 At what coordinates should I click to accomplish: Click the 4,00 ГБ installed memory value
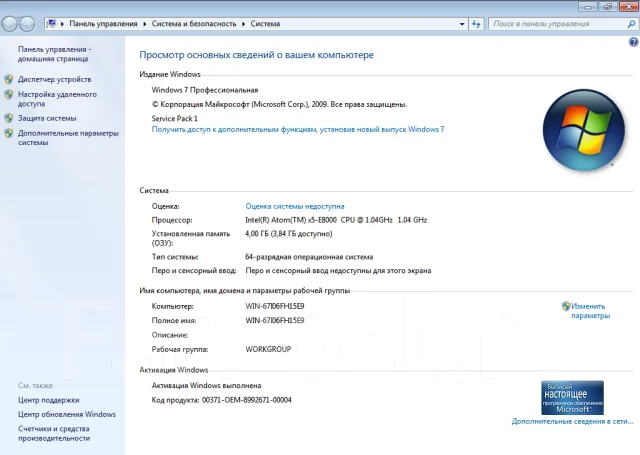(289, 234)
